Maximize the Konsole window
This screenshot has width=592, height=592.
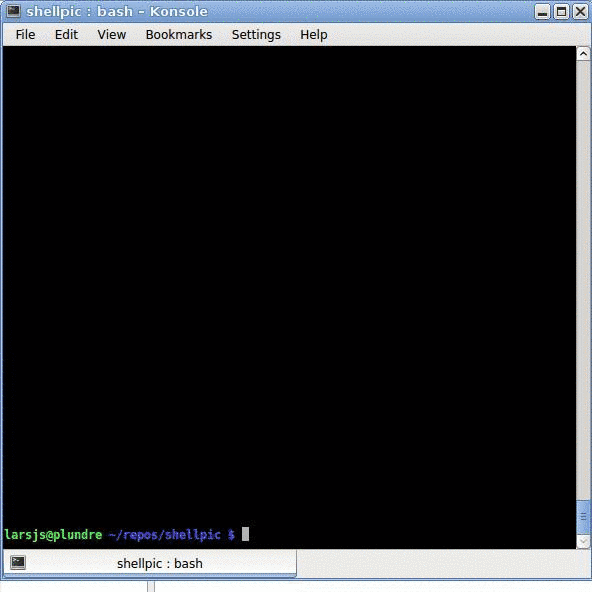(x=561, y=12)
